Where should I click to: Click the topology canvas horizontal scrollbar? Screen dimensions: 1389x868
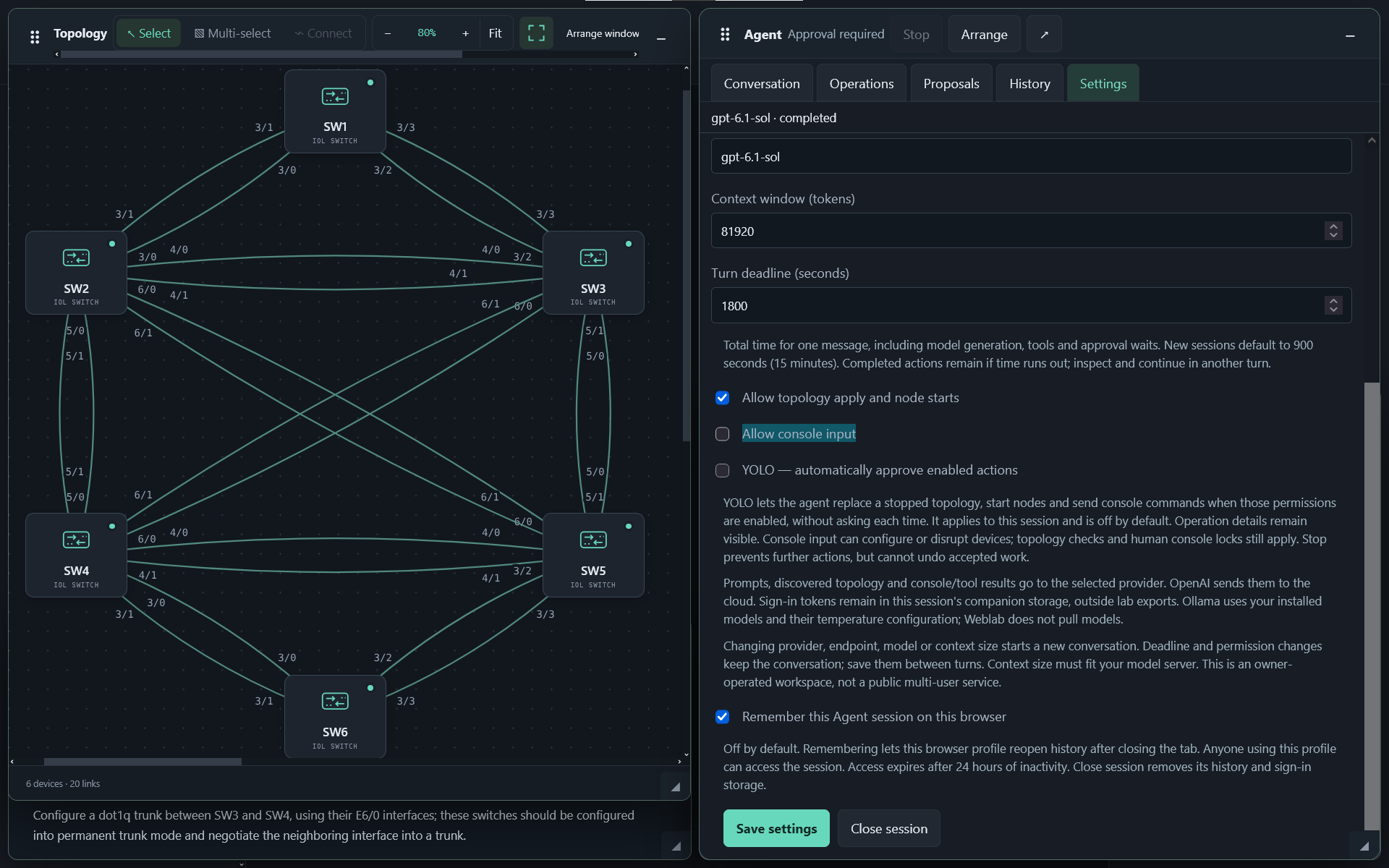tap(143, 761)
